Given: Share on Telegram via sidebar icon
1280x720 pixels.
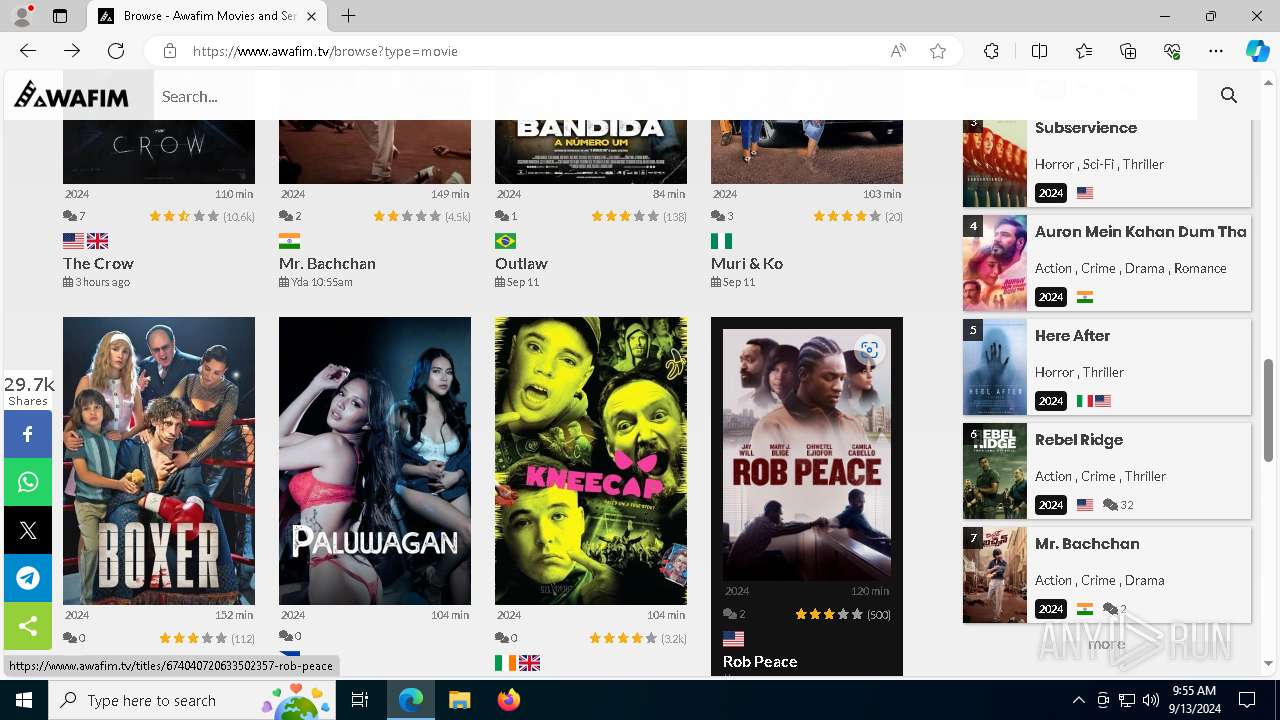Looking at the screenshot, I should [x=28, y=578].
